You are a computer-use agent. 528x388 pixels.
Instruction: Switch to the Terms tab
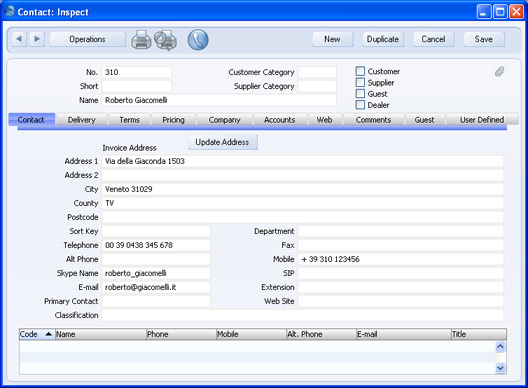point(130,120)
